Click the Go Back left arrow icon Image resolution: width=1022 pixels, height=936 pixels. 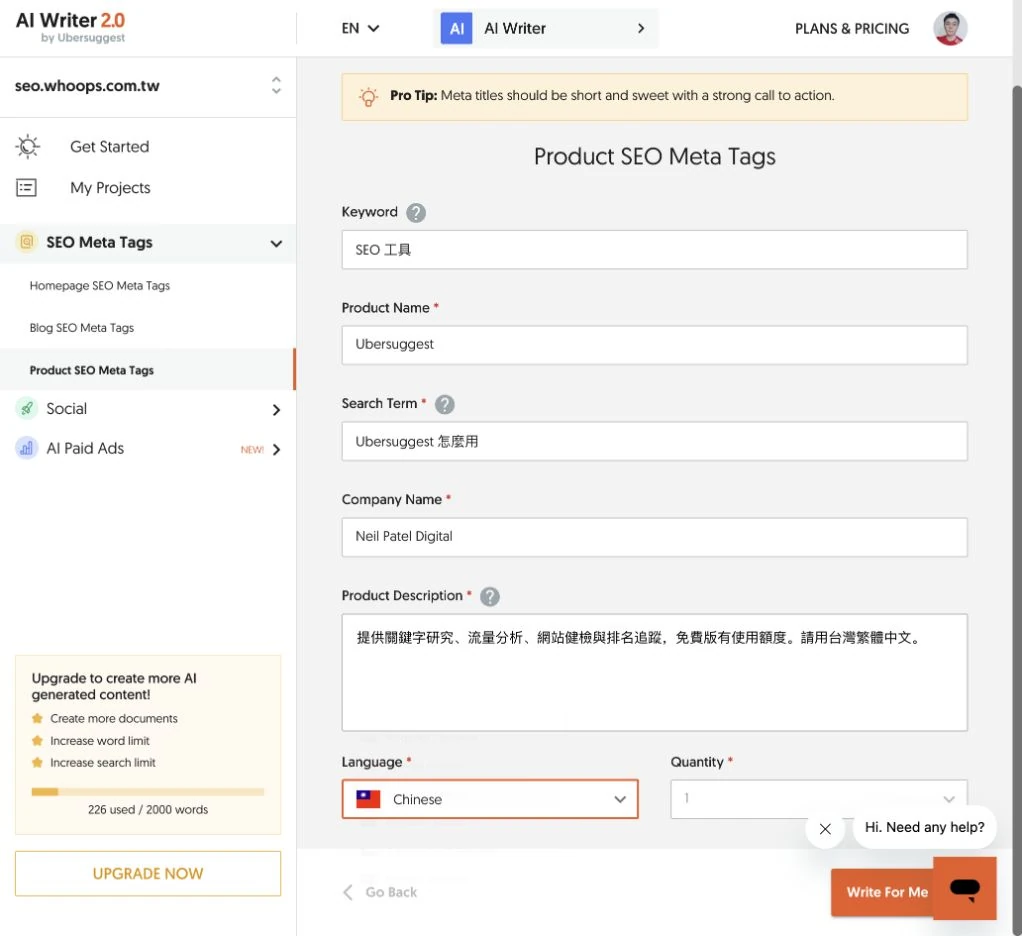[x=348, y=892]
